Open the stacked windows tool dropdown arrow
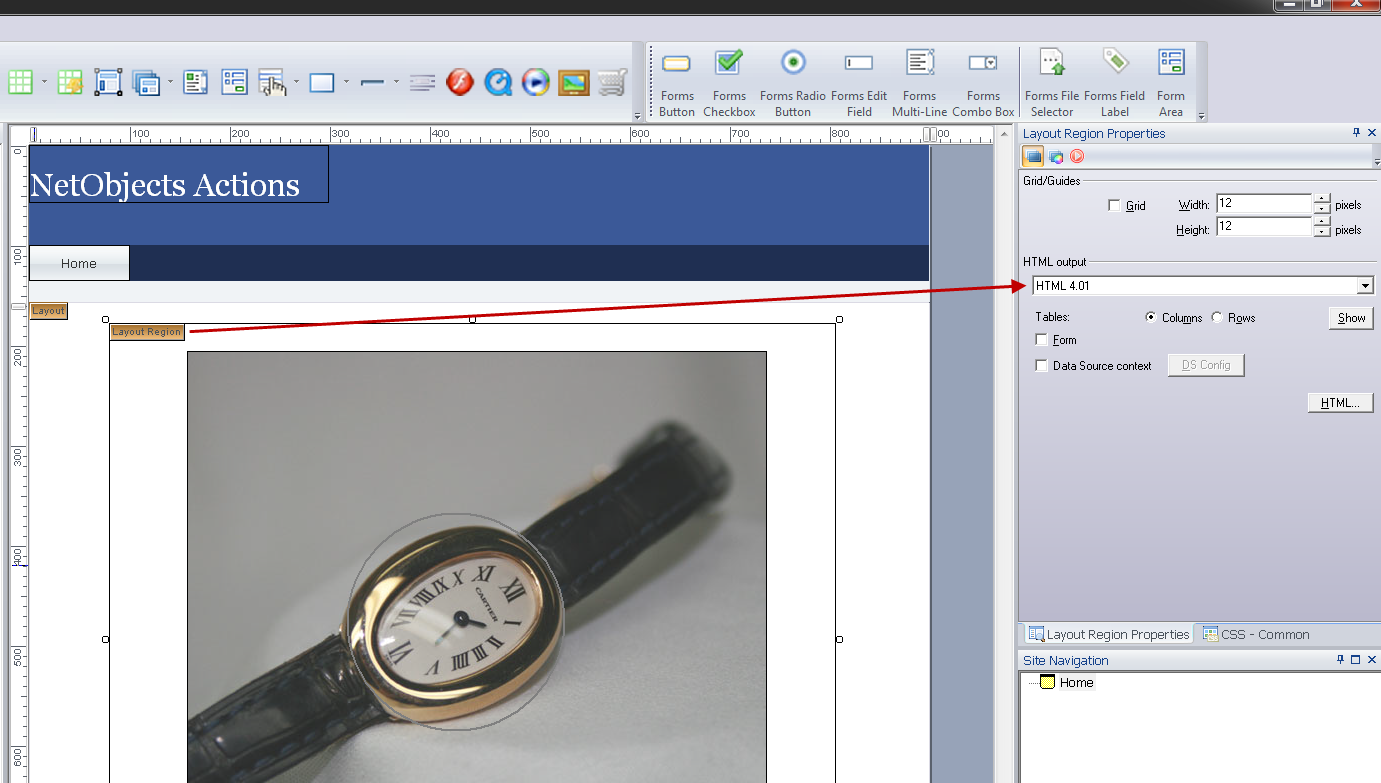This screenshot has height=783, width=1381. 170,83
